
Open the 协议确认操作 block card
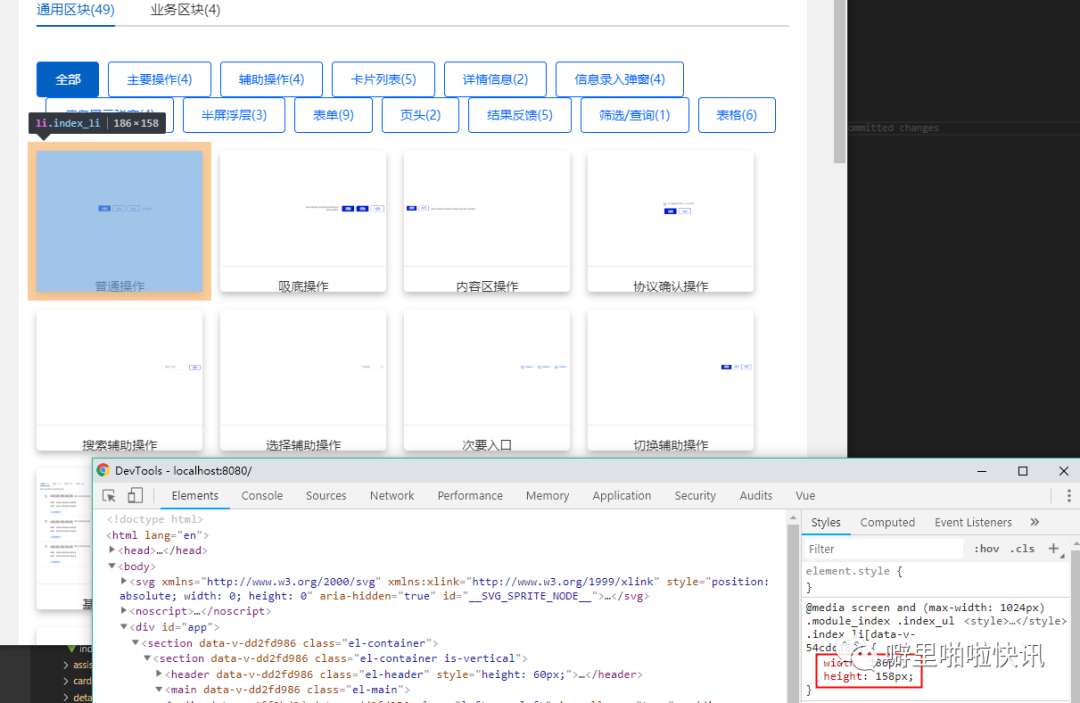(x=670, y=221)
